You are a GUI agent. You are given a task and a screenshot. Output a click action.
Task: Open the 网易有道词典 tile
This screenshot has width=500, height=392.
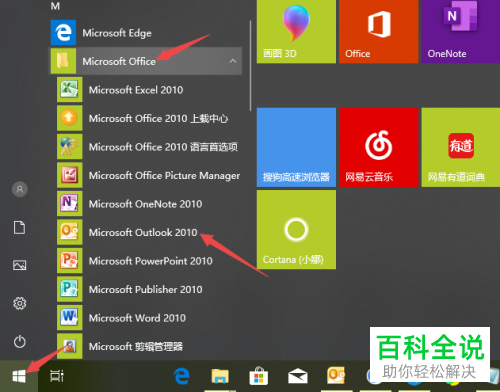(461, 147)
